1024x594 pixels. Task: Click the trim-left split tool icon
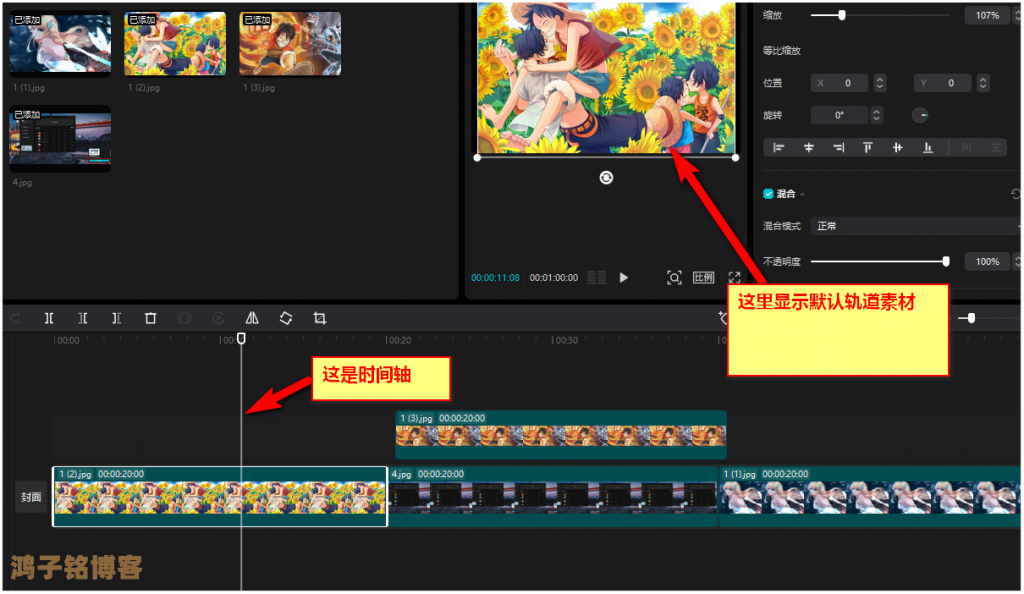click(x=83, y=318)
